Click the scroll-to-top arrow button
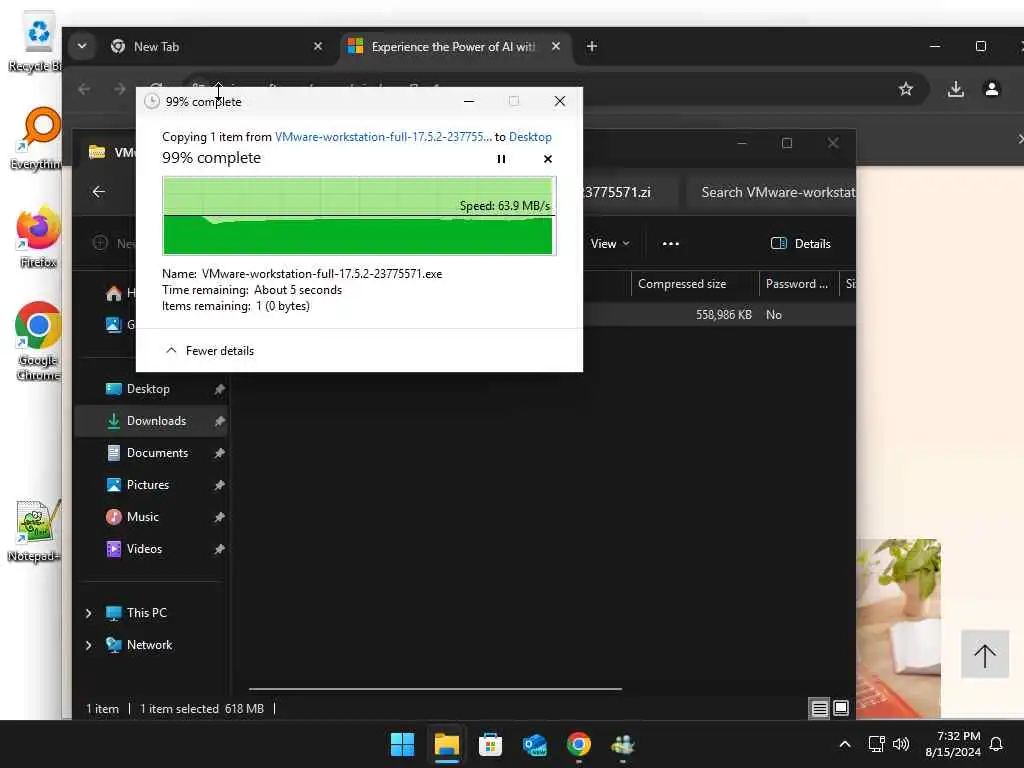The height and width of the screenshot is (768, 1024). (985, 654)
